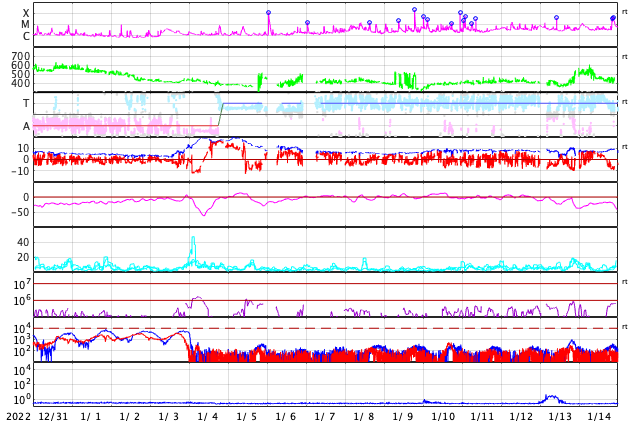634x424 pixels.
Task: Click the rt tag beside the purple flux panel
Action: [625, 282]
